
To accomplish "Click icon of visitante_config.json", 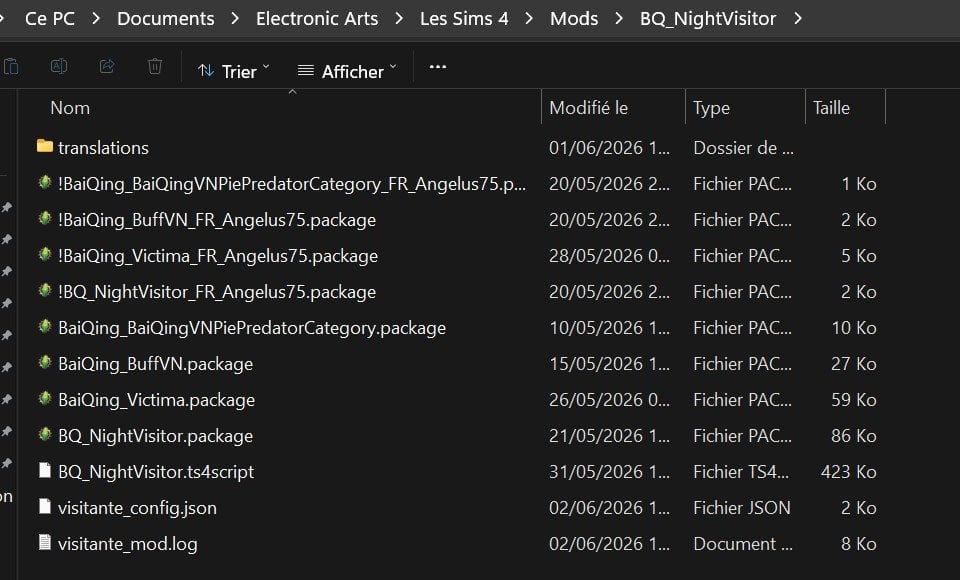I will 45,507.
